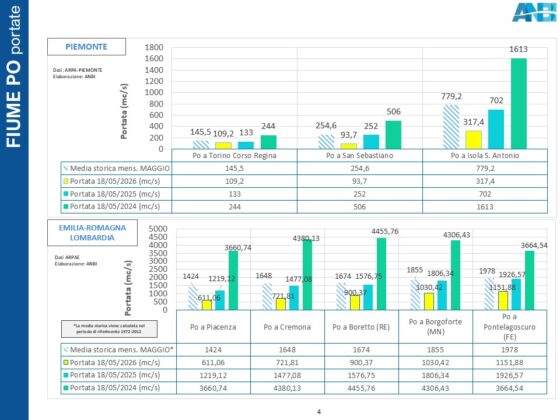This screenshot has height=420, width=560.
Task: Select the green legend marker Portata 18/05/2024 Piemonte
Action: [x=66, y=206]
